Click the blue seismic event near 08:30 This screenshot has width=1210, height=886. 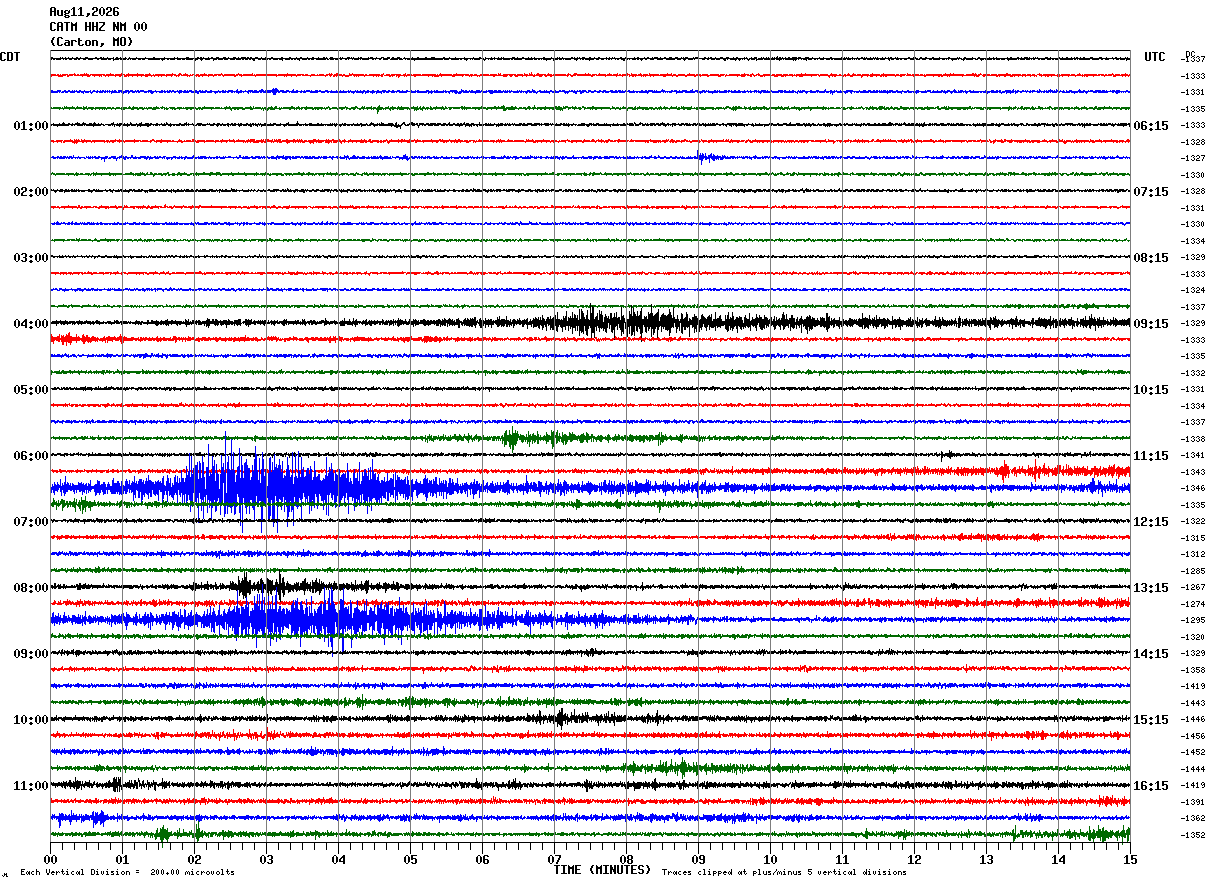320,619
